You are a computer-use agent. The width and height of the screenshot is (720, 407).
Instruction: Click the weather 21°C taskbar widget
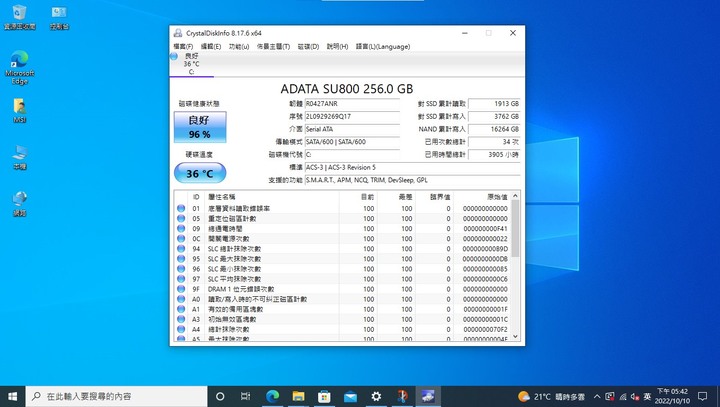coord(551,396)
